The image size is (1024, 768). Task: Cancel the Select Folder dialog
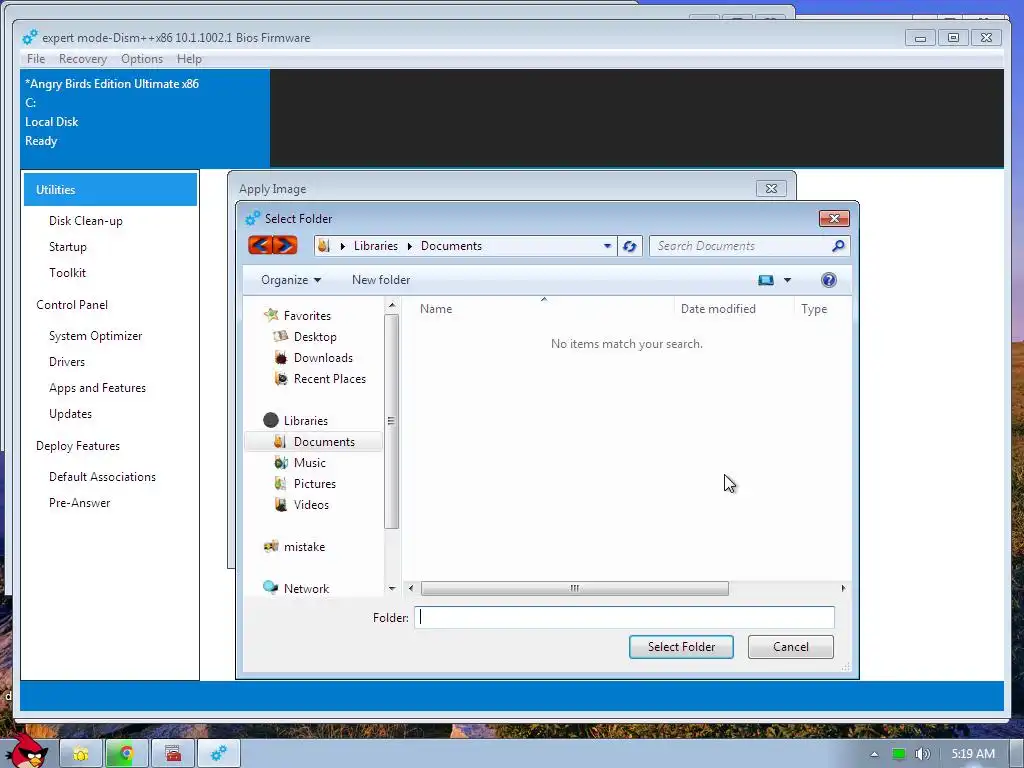tap(791, 647)
